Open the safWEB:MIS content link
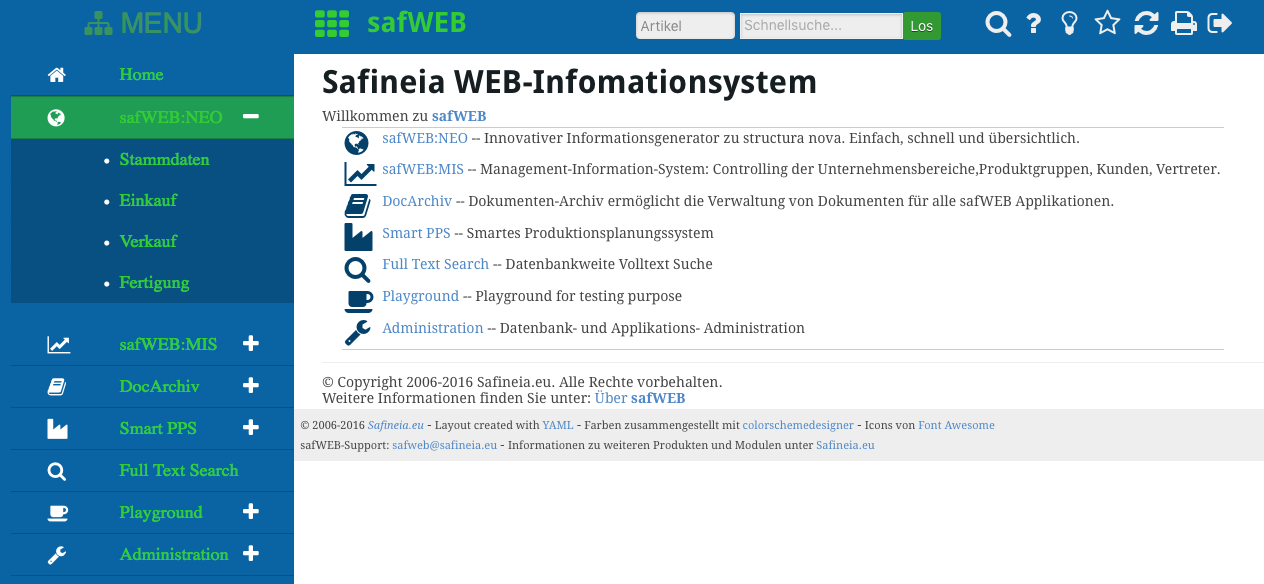1264x584 pixels. (423, 169)
